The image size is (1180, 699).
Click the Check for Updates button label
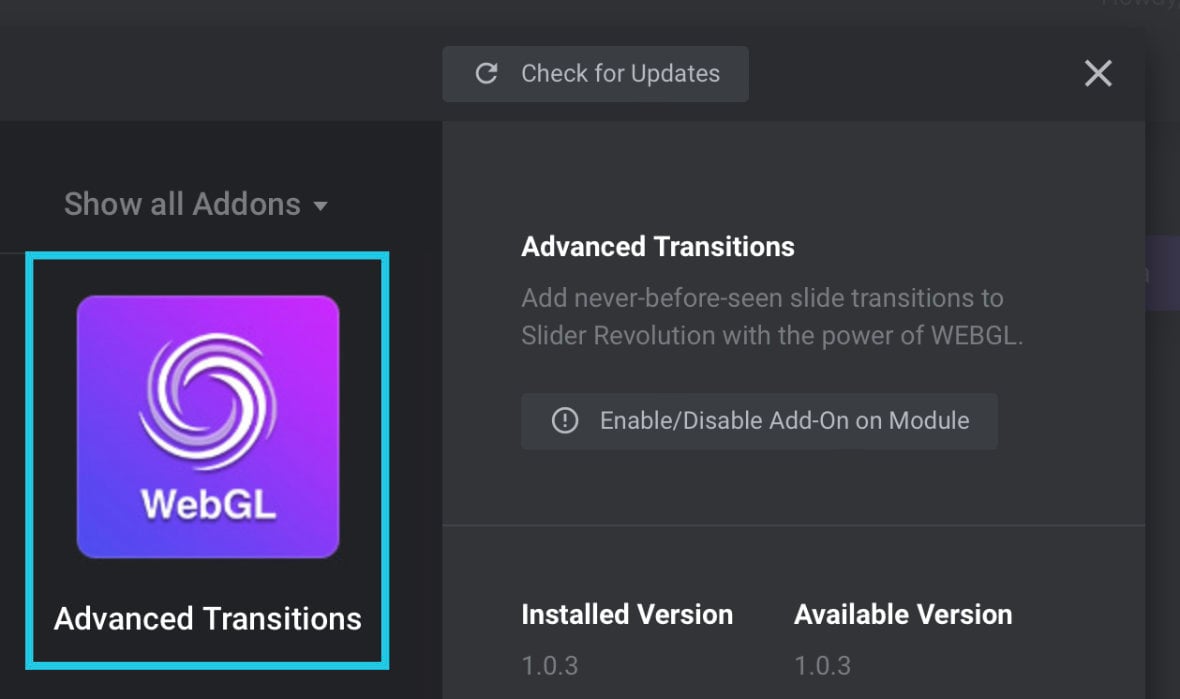(x=620, y=74)
